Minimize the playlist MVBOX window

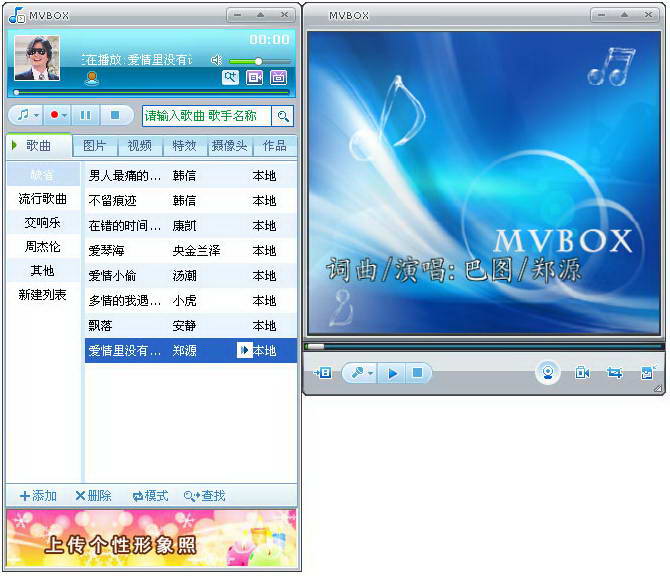(238, 15)
